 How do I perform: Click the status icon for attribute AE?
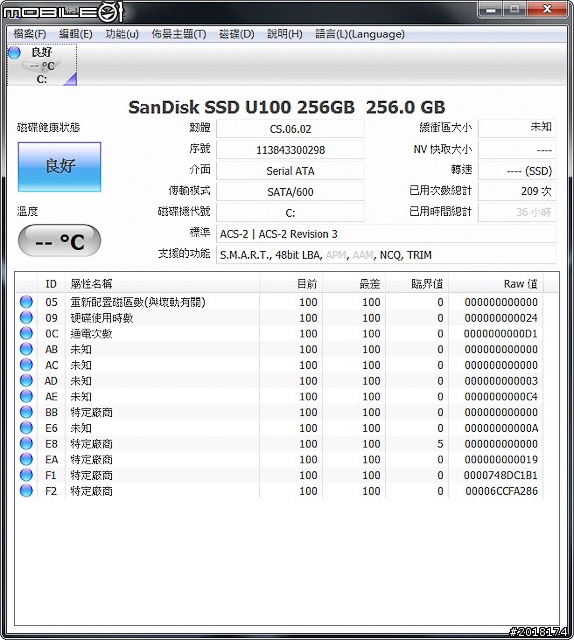coord(26,396)
